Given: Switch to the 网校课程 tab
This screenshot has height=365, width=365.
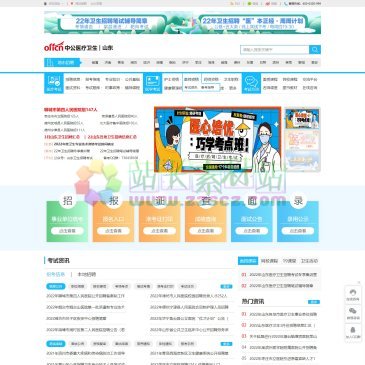Looking at the screenshot, I should [269, 261].
